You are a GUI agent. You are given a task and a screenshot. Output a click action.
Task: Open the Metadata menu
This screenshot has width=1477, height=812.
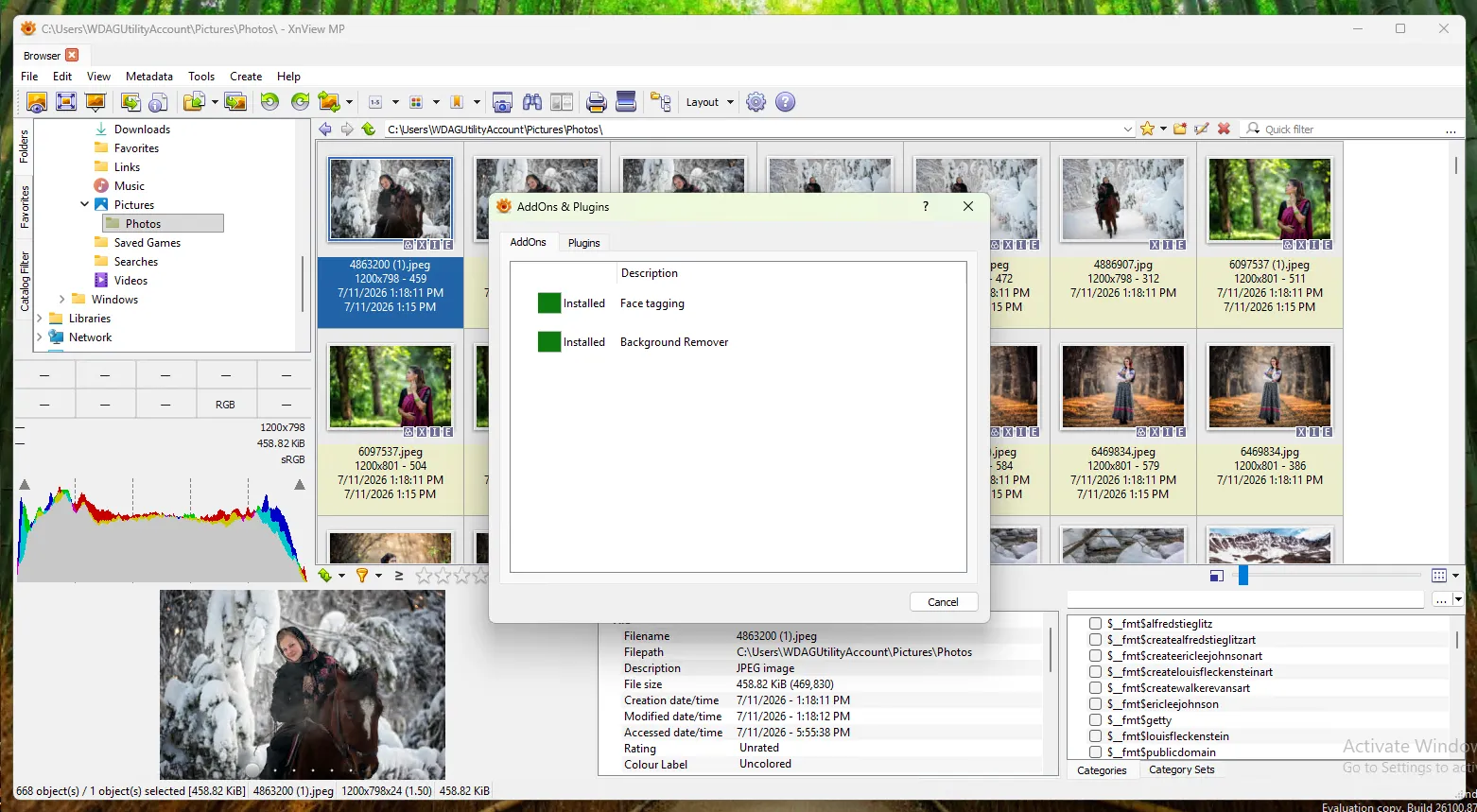(149, 77)
